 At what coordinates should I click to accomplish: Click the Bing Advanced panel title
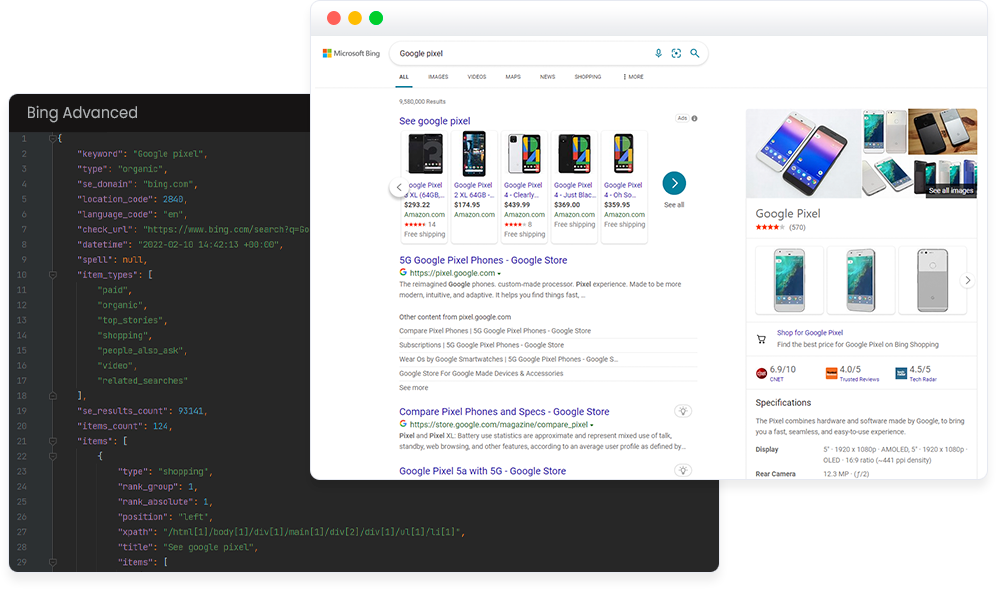pos(82,112)
